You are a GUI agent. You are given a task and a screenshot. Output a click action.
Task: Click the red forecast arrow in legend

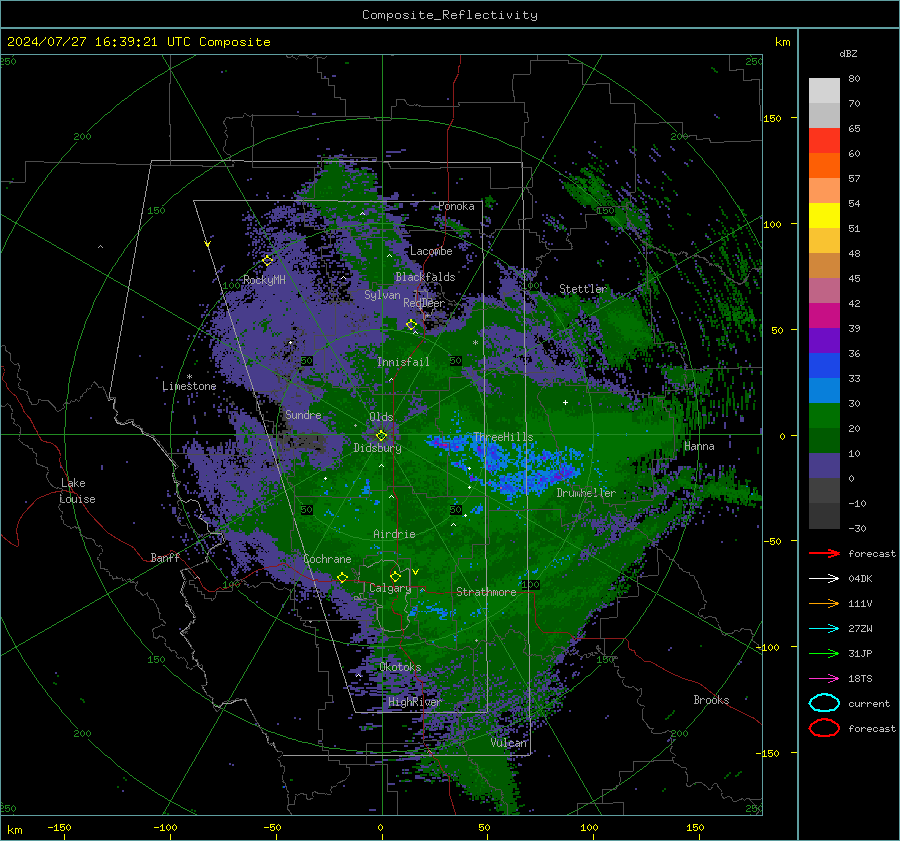pyautogui.click(x=824, y=553)
